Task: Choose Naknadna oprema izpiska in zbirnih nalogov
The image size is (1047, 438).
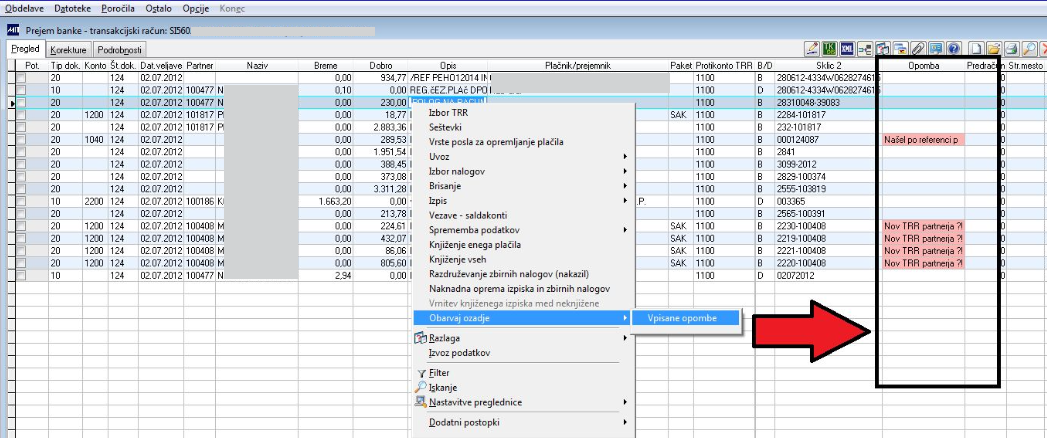Action: coord(523,289)
